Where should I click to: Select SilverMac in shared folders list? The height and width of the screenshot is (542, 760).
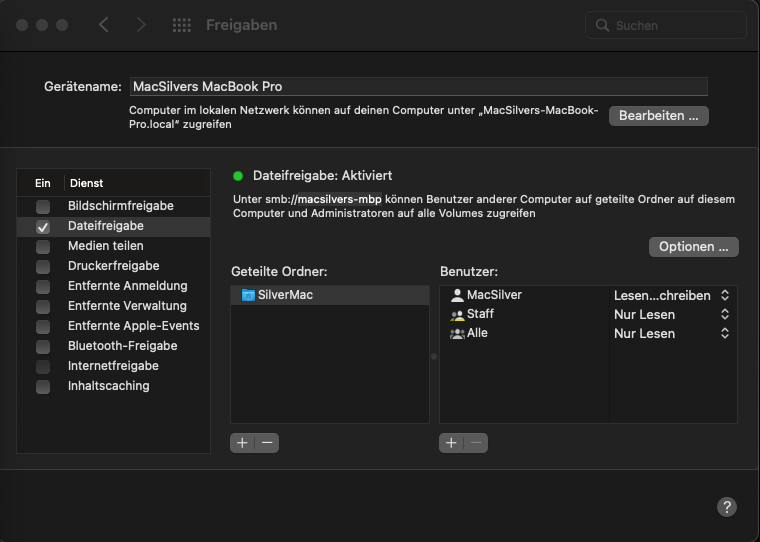[x=330, y=295]
